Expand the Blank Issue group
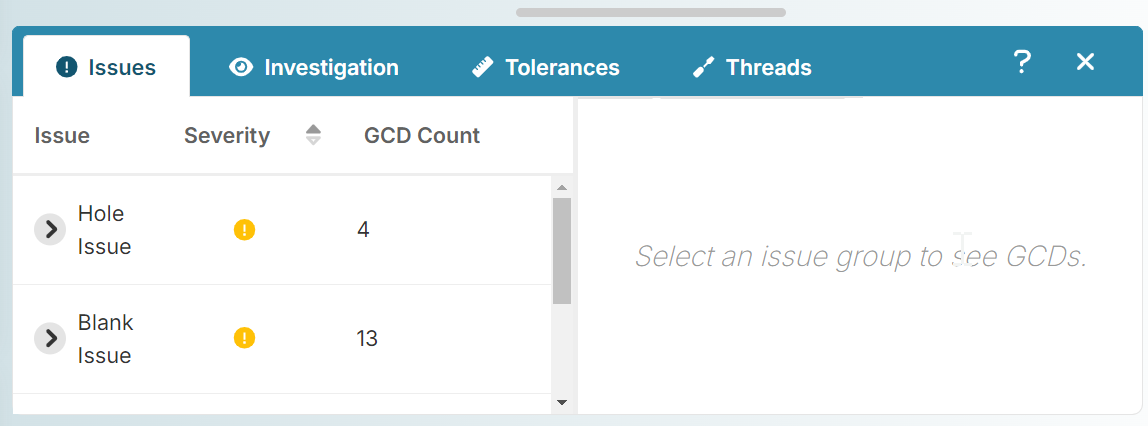This screenshot has width=1148, height=426. [51, 338]
